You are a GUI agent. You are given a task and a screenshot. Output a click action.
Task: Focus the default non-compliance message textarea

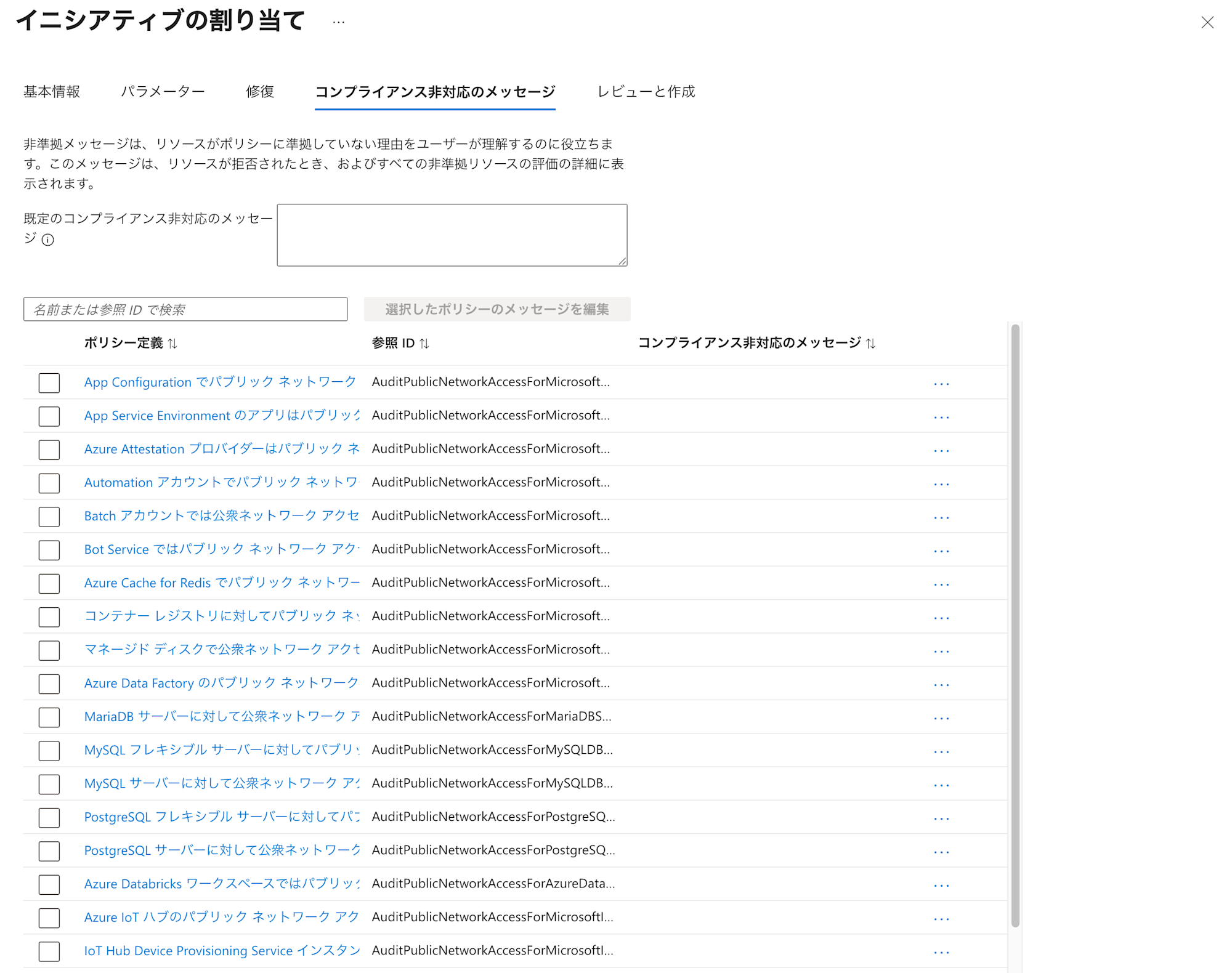452,235
